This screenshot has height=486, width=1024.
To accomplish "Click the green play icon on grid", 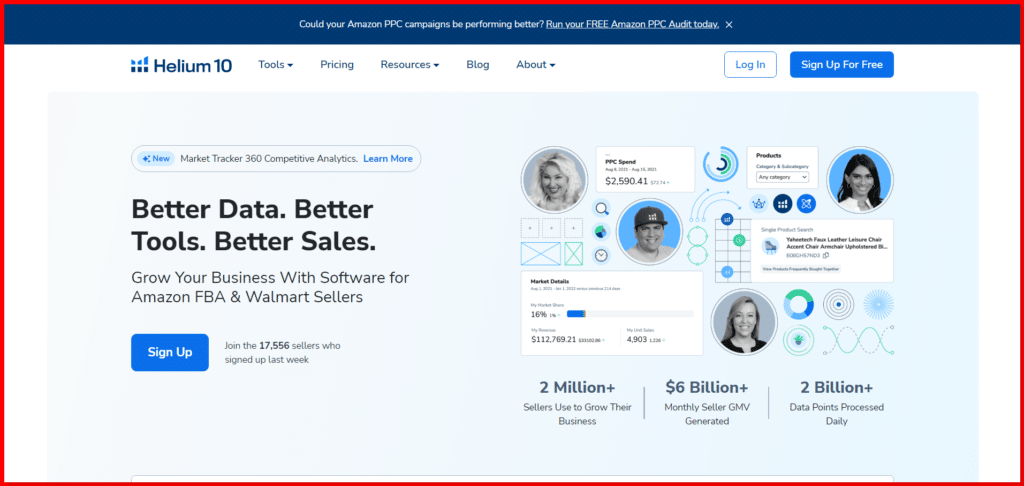I will coord(739,240).
